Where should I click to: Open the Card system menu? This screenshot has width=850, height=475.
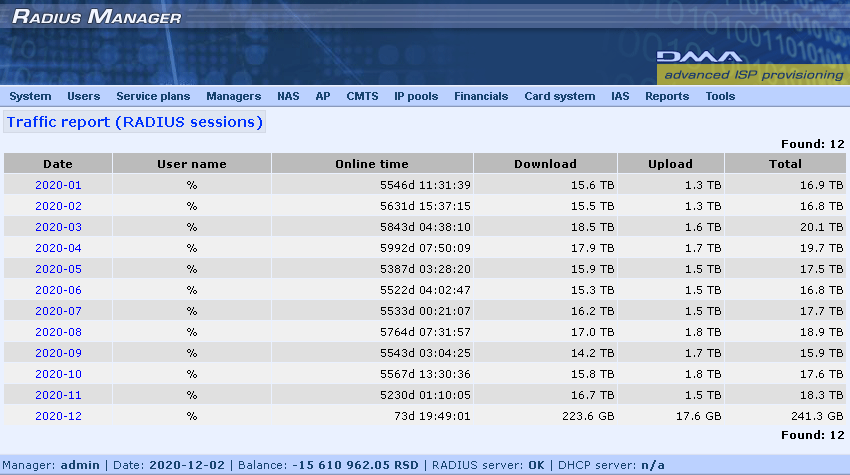pos(559,96)
